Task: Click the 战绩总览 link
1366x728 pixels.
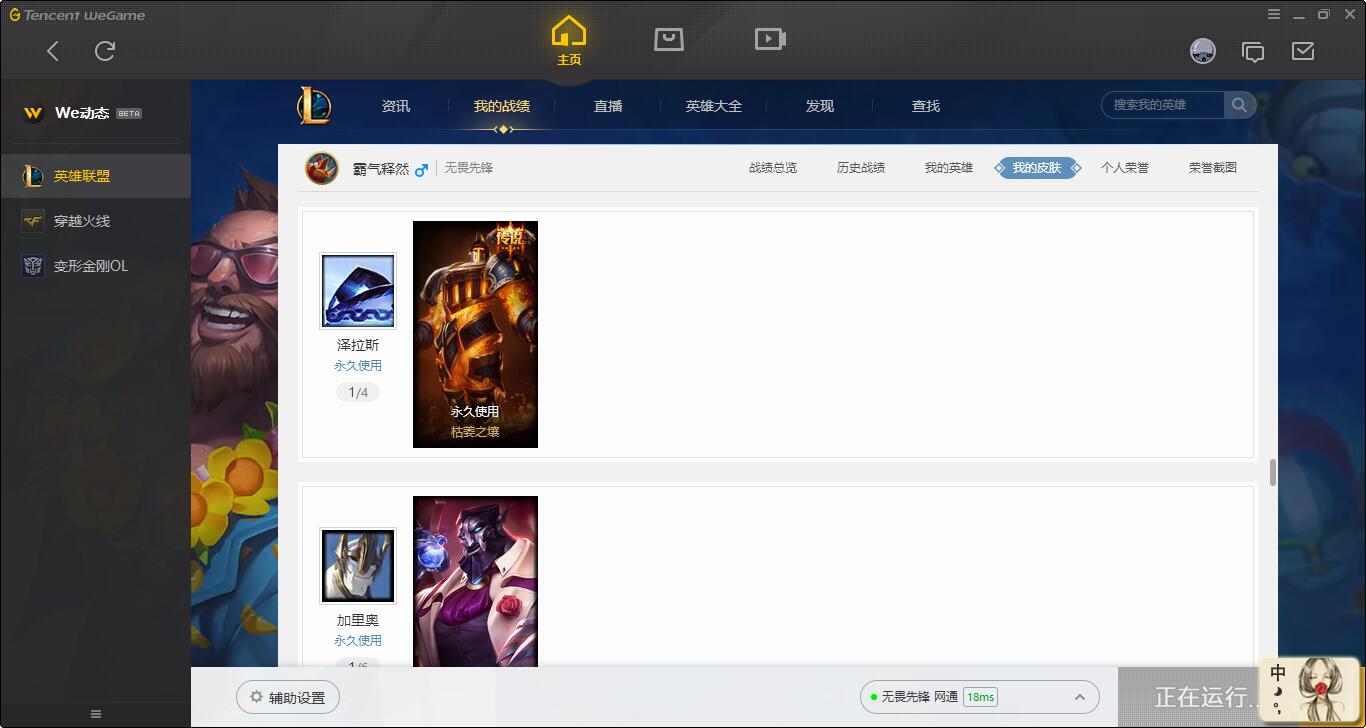Action: pos(771,167)
